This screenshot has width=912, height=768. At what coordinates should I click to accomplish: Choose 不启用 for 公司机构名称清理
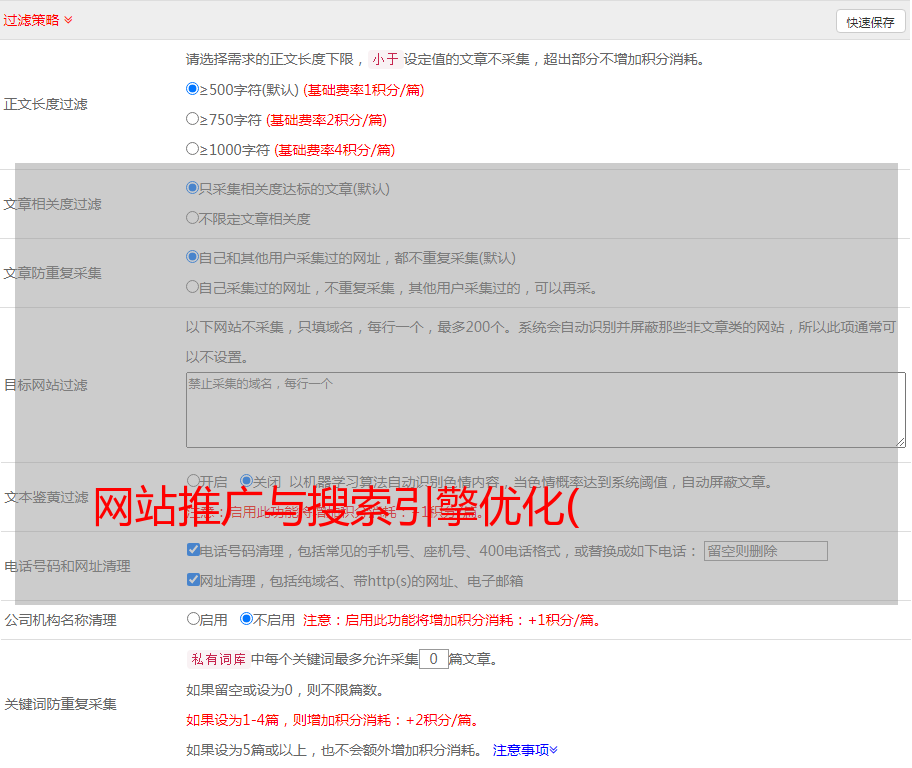[246, 619]
